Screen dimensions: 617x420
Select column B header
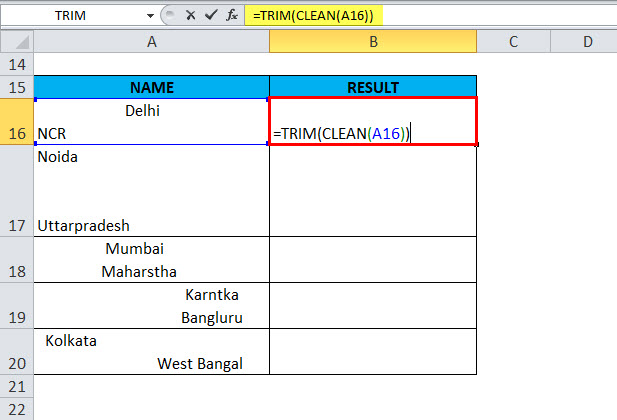click(x=373, y=41)
